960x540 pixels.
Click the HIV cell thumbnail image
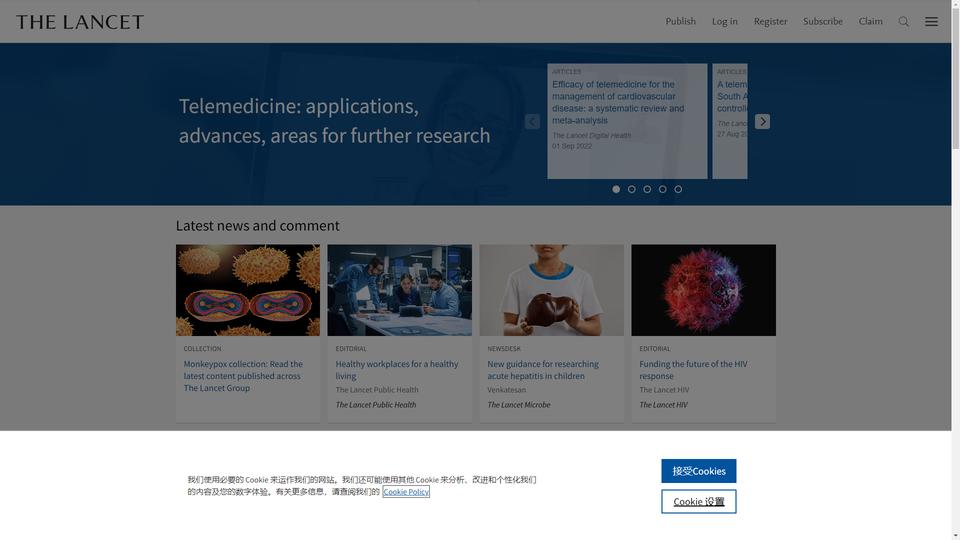pyautogui.click(x=703, y=290)
